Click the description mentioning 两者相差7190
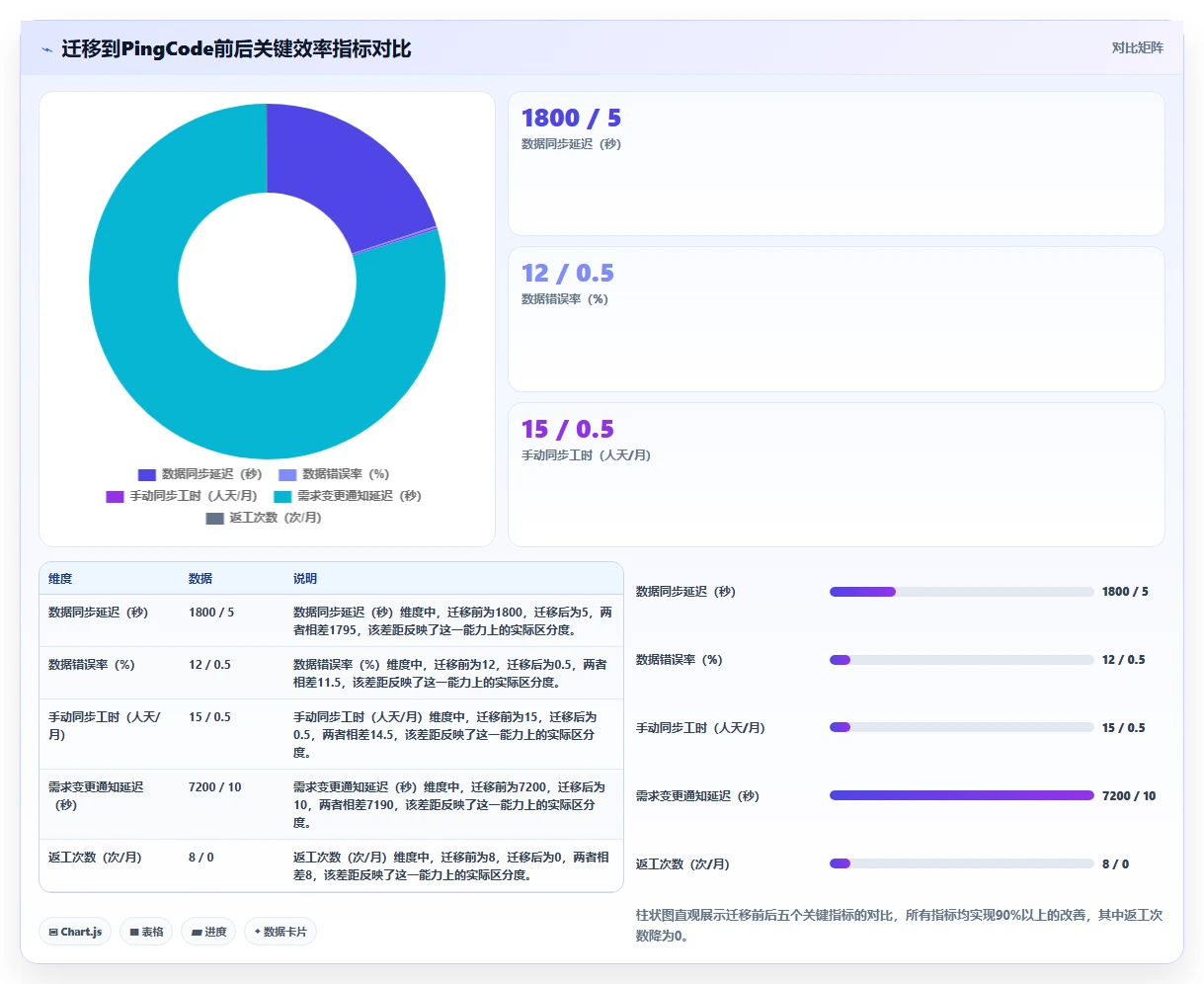 click(449, 805)
